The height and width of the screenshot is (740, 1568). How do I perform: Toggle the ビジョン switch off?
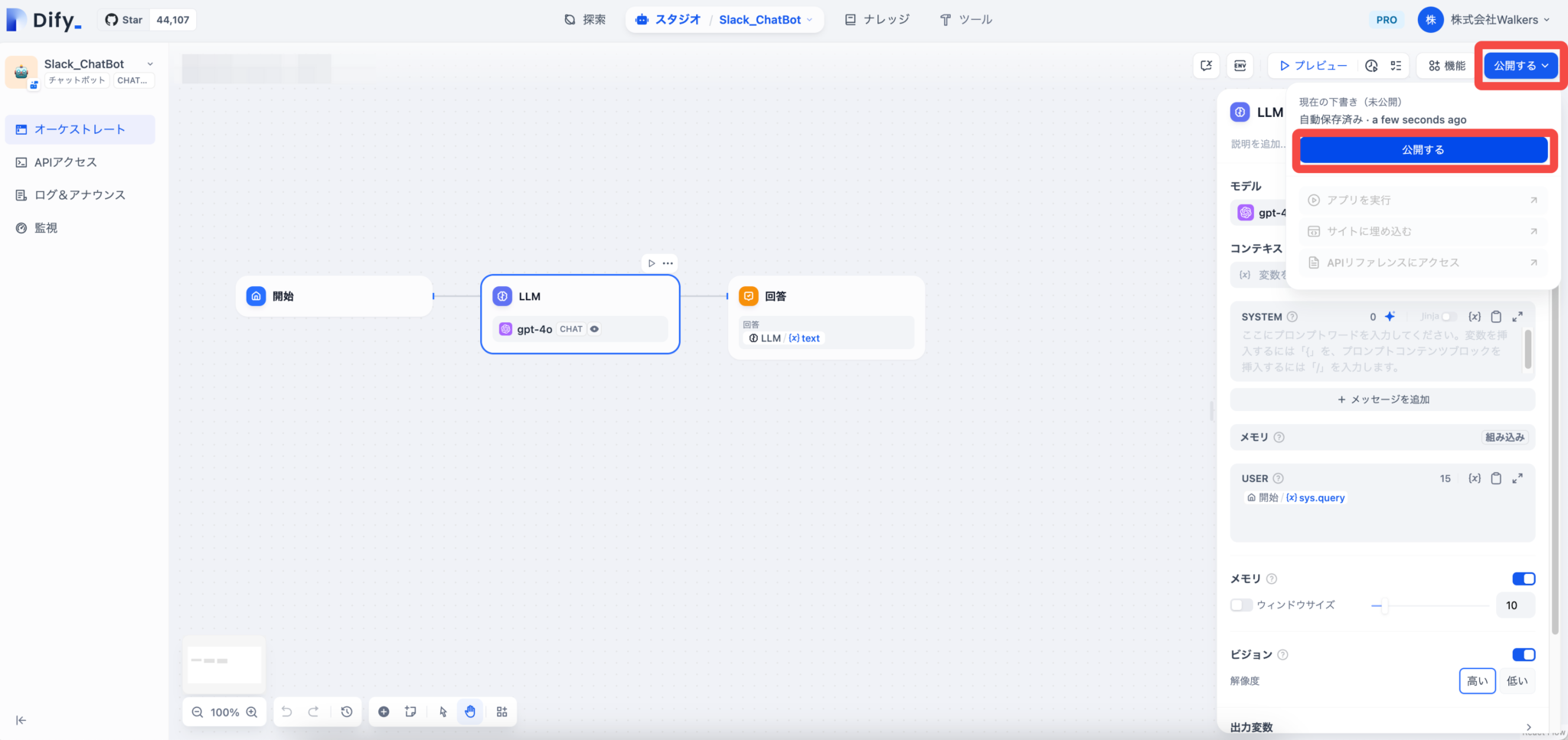point(1524,654)
